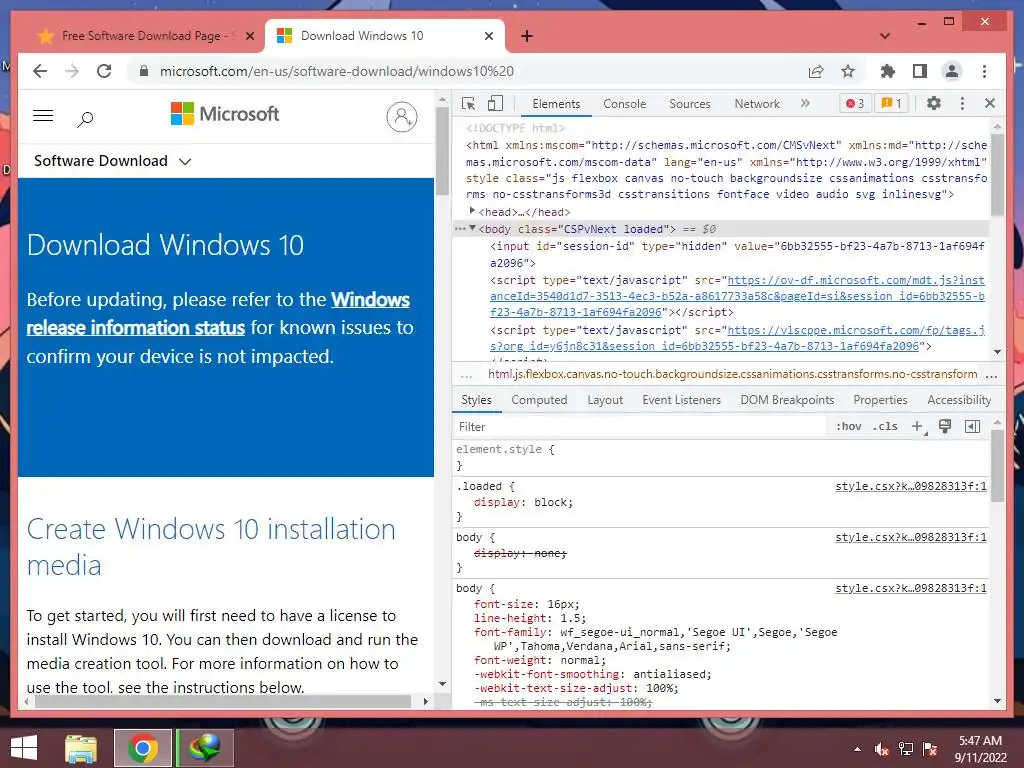Close the Free Software Download Page tab

[x=249, y=36]
